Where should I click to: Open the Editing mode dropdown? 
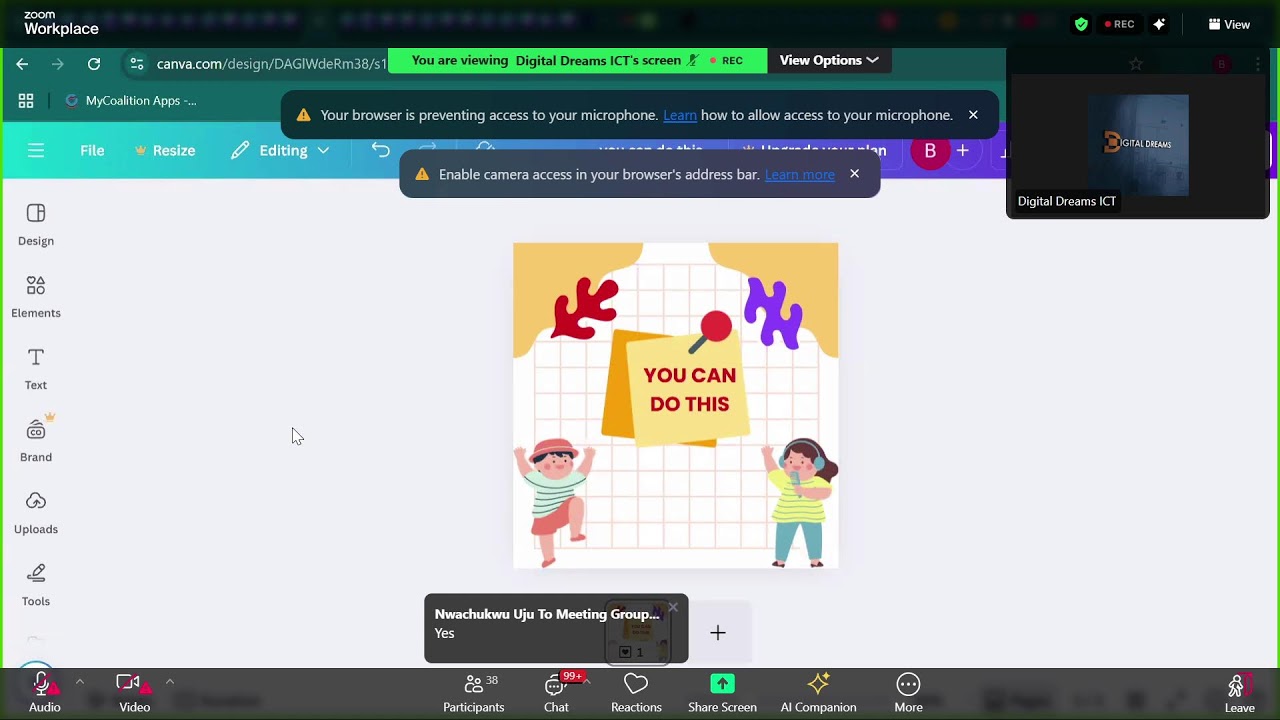pos(280,150)
